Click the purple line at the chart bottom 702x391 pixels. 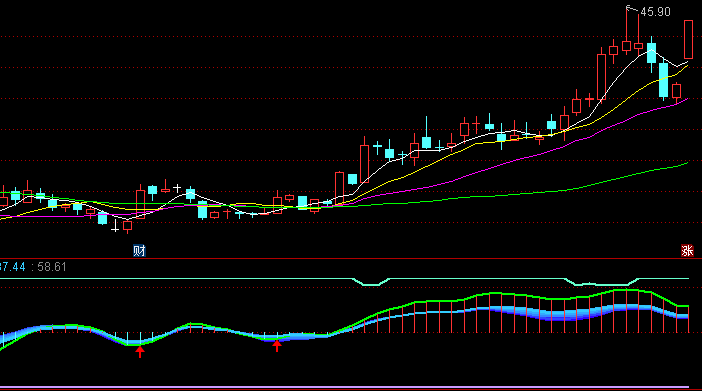[x=344, y=387]
